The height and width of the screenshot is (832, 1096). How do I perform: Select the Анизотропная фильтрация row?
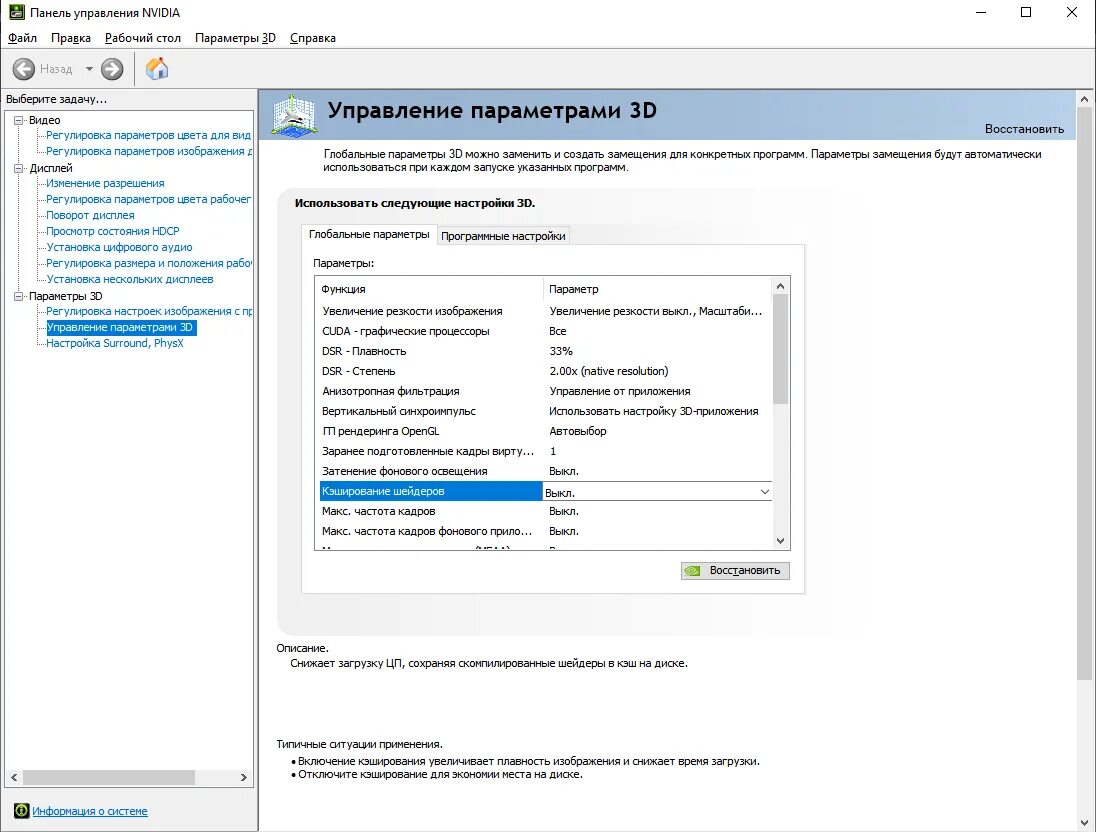[545, 392]
